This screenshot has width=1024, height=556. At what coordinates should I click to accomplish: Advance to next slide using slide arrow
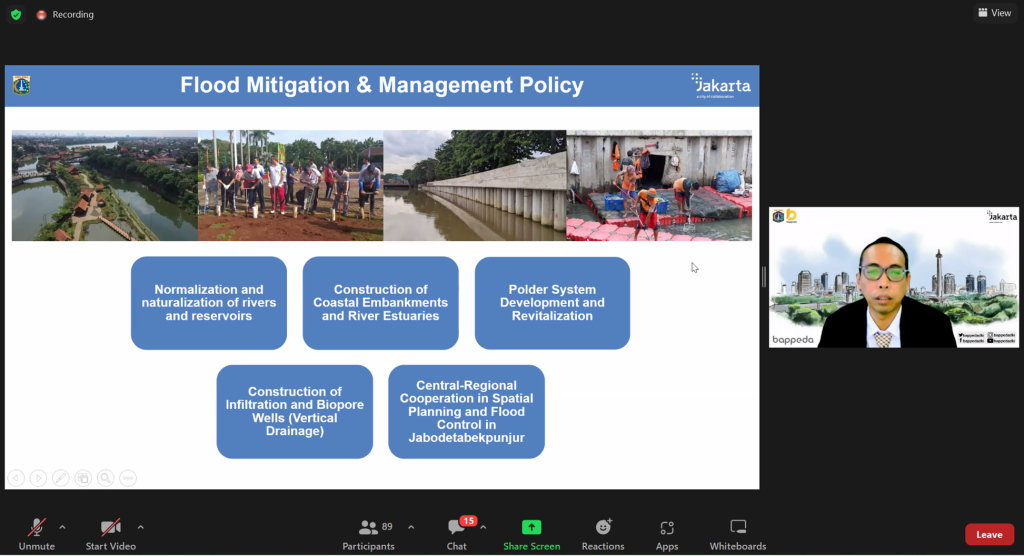pyautogui.click(x=38, y=478)
